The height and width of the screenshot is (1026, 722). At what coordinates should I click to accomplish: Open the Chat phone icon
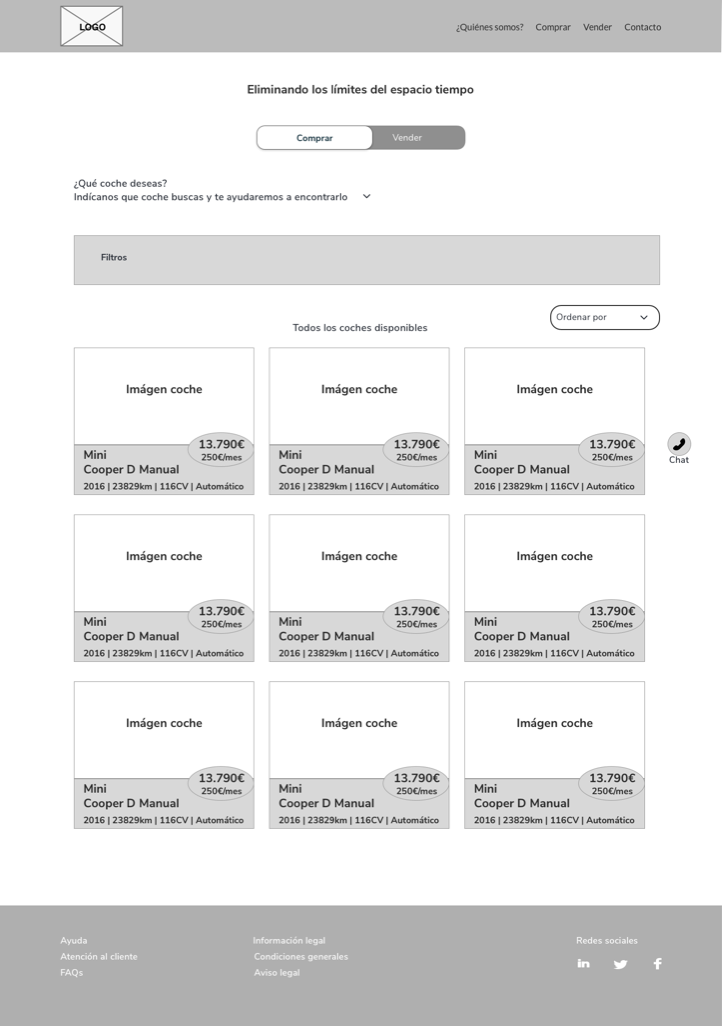pos(679,444)
